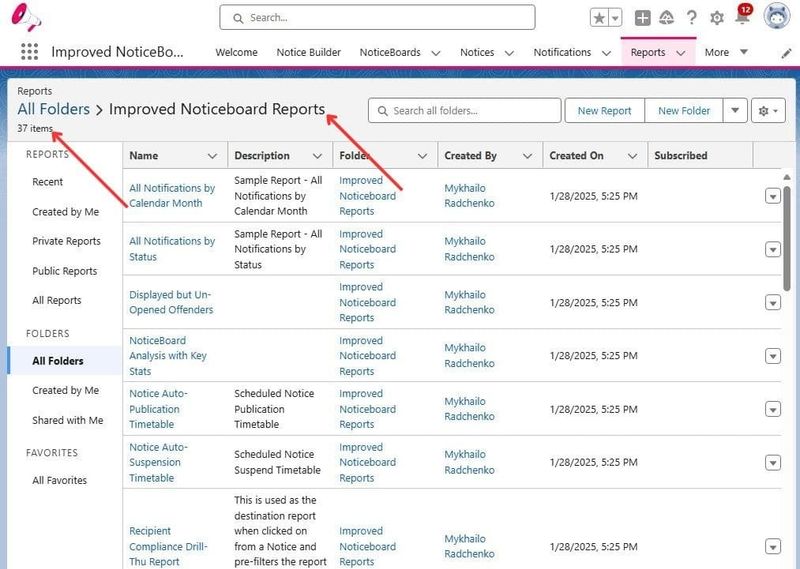The image size is (800, 569).
Task: Open row actions for NoticeBoard Analysis with Key Stats
Action: click(x=772, y=356)
